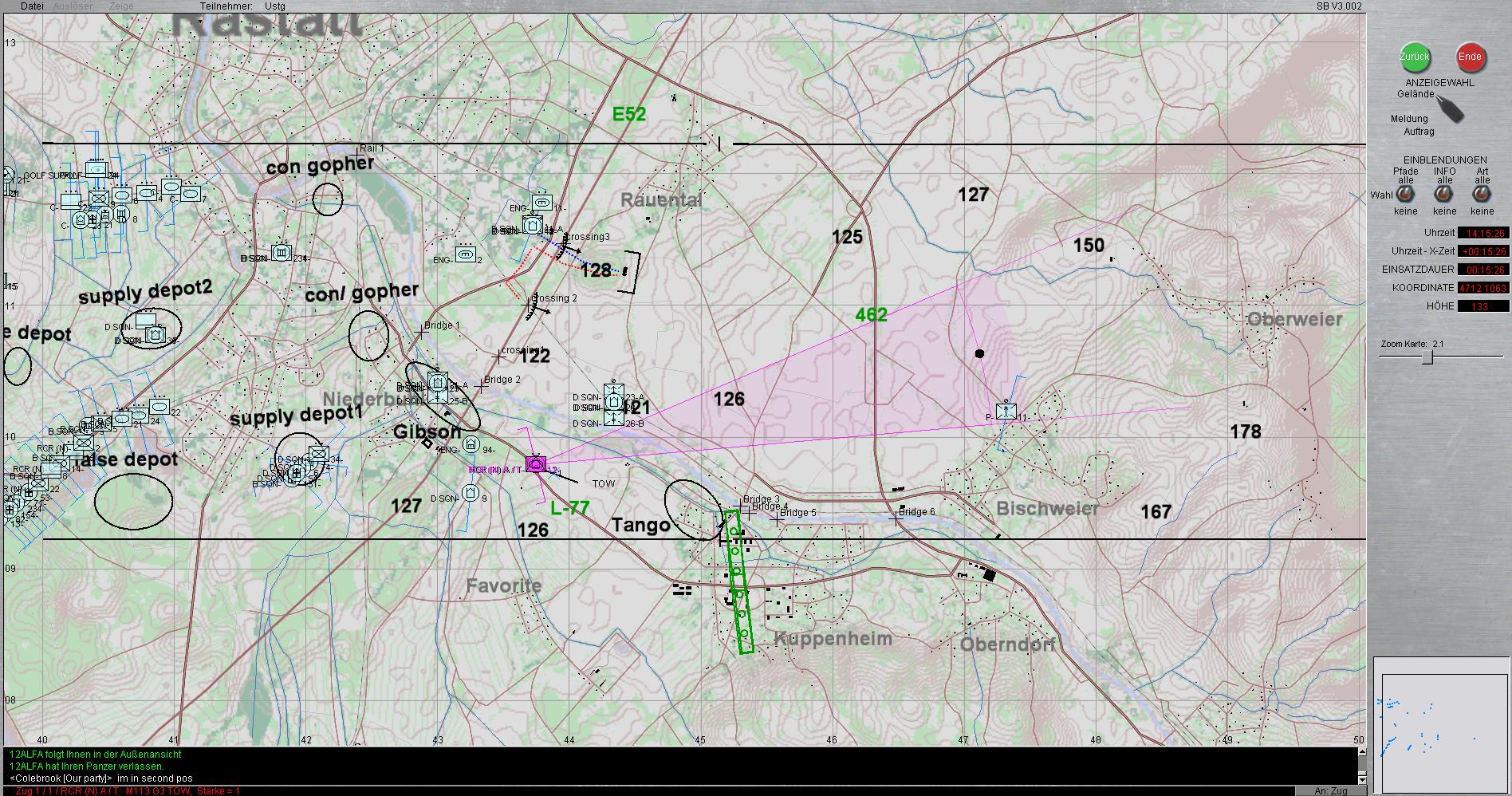Turn the ANZEIGEWAHL selector knob
1512x796 pixels.
click(1450, 108)
